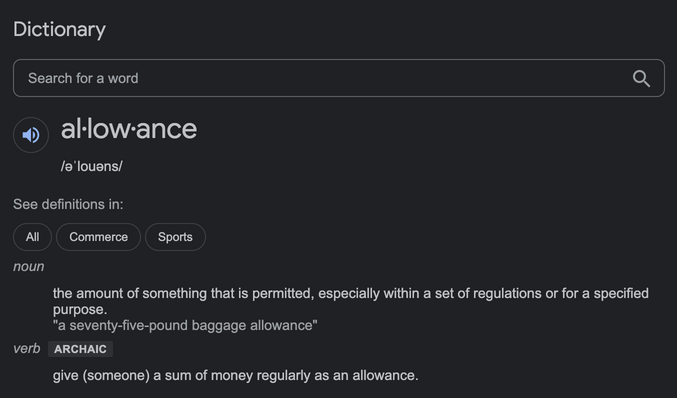677x398 pixels.
Task: Click the verb part-of-speech label
Action: (x=27, y=348)
